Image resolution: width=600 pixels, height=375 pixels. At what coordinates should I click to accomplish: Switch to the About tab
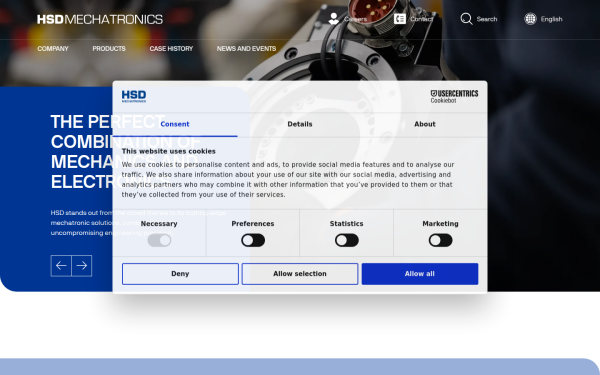[425, 124]
